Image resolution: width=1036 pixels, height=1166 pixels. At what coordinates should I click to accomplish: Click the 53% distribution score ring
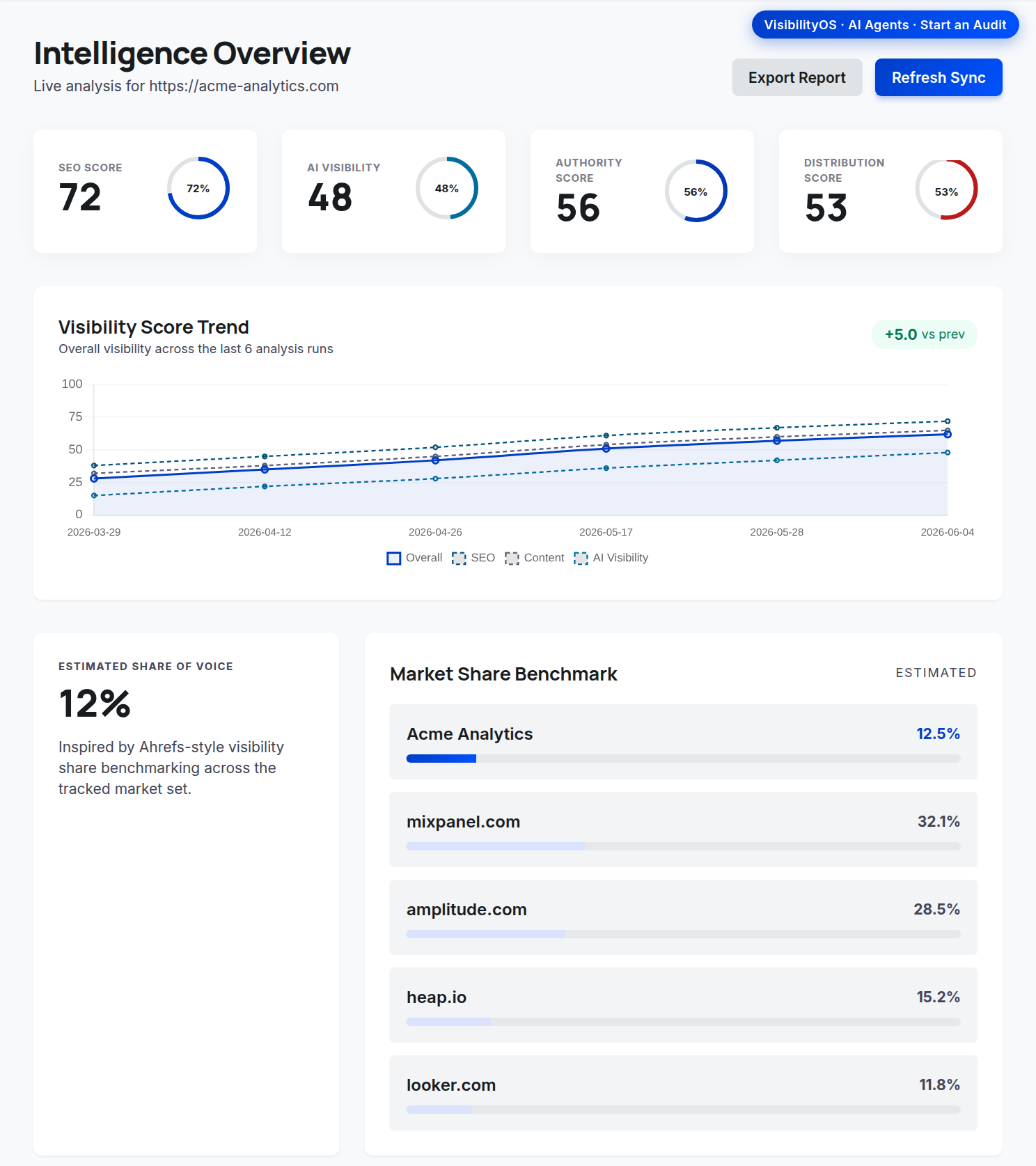[x=946, y=189]
